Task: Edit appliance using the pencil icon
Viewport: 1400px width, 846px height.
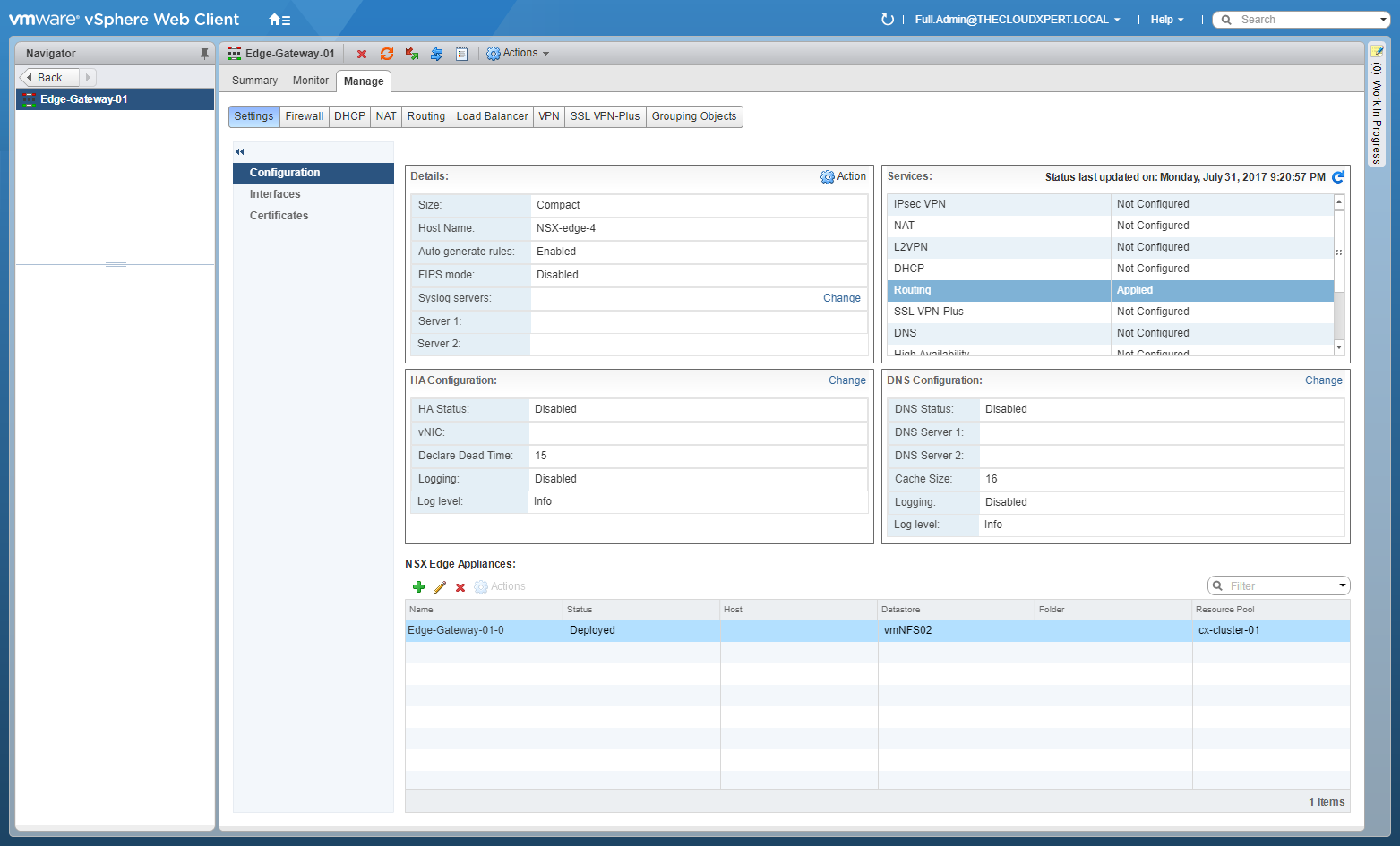Action: 439,587
